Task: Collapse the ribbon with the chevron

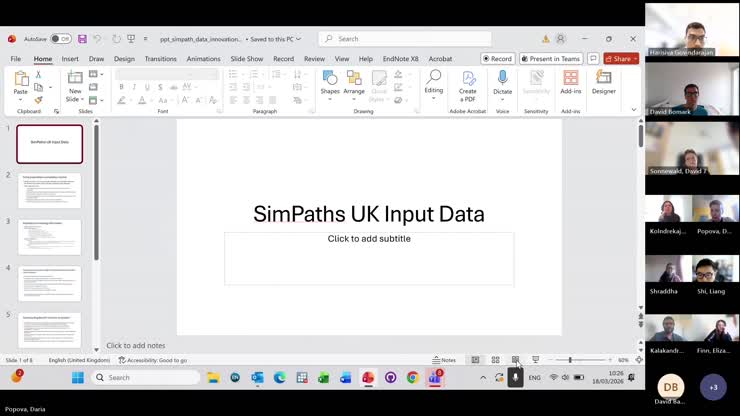Action: (x=634, y=110)
